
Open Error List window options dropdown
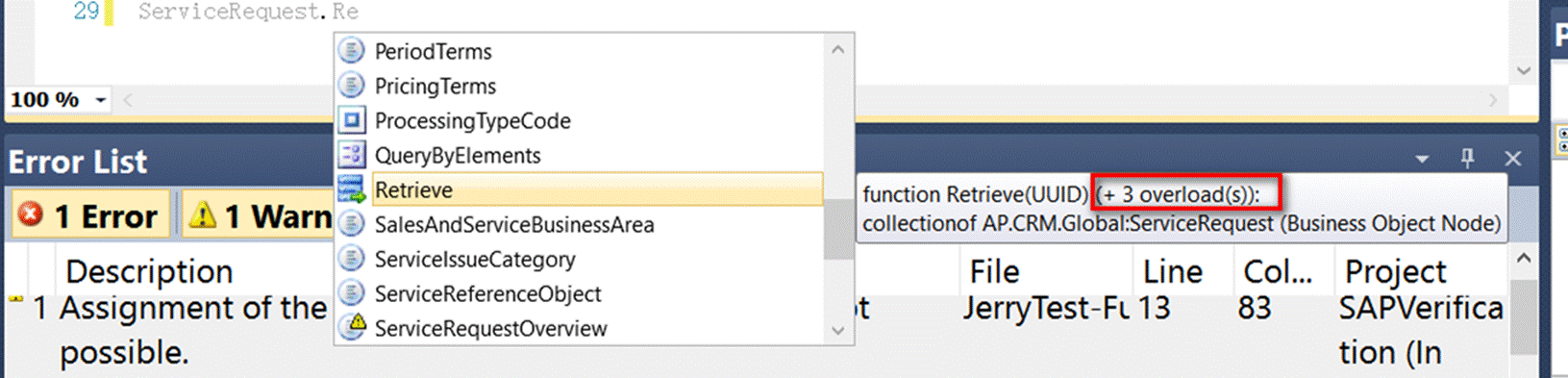coord(1422,159)
